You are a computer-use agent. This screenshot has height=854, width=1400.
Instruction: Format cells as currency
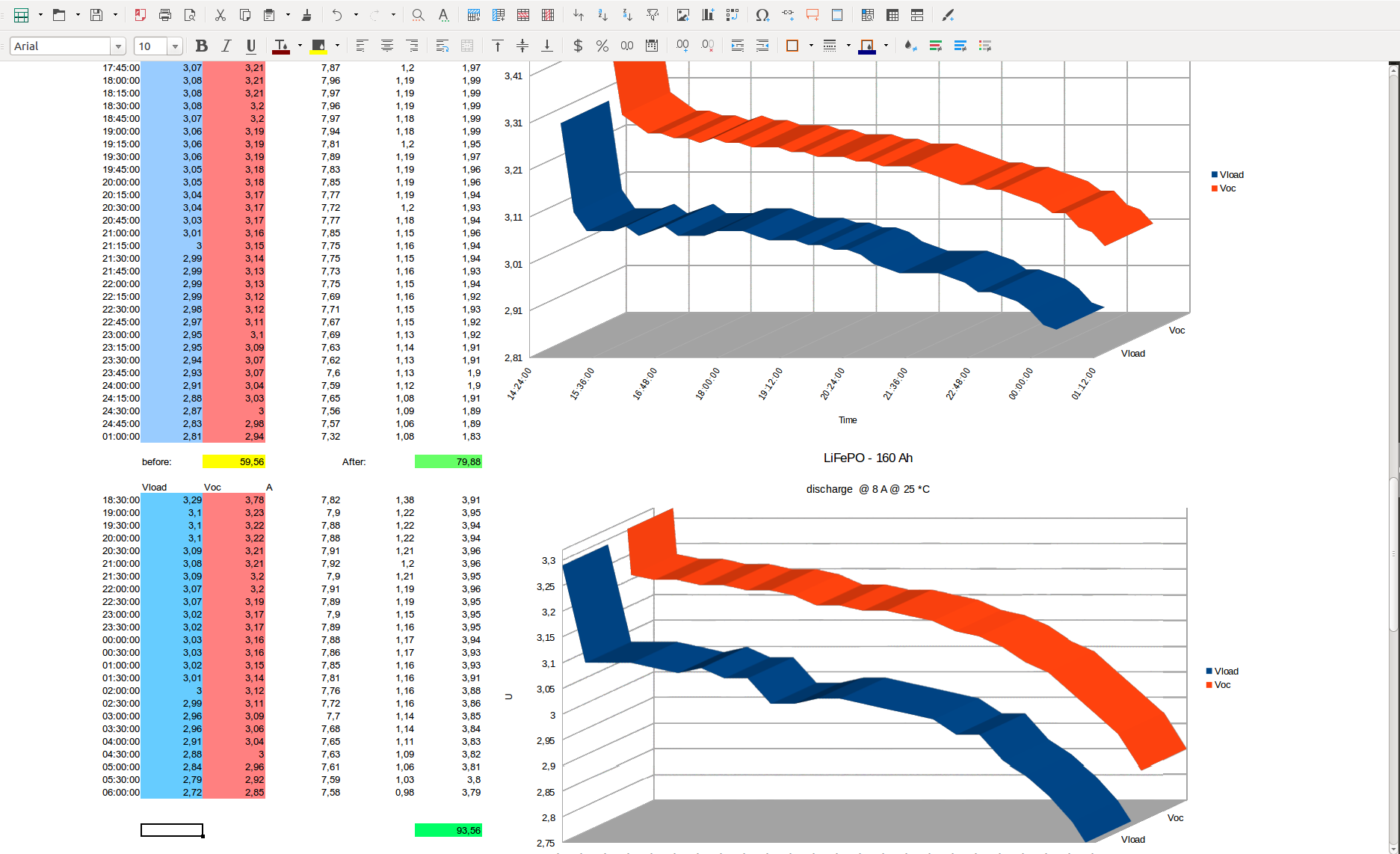[577, 46]
